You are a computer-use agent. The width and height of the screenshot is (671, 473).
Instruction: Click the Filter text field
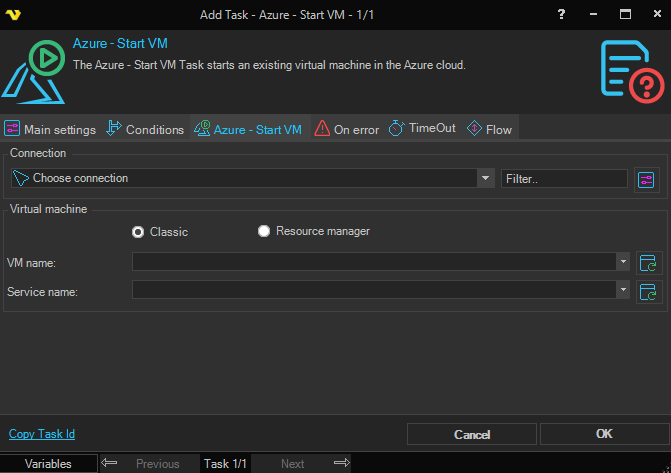[564, 178]
